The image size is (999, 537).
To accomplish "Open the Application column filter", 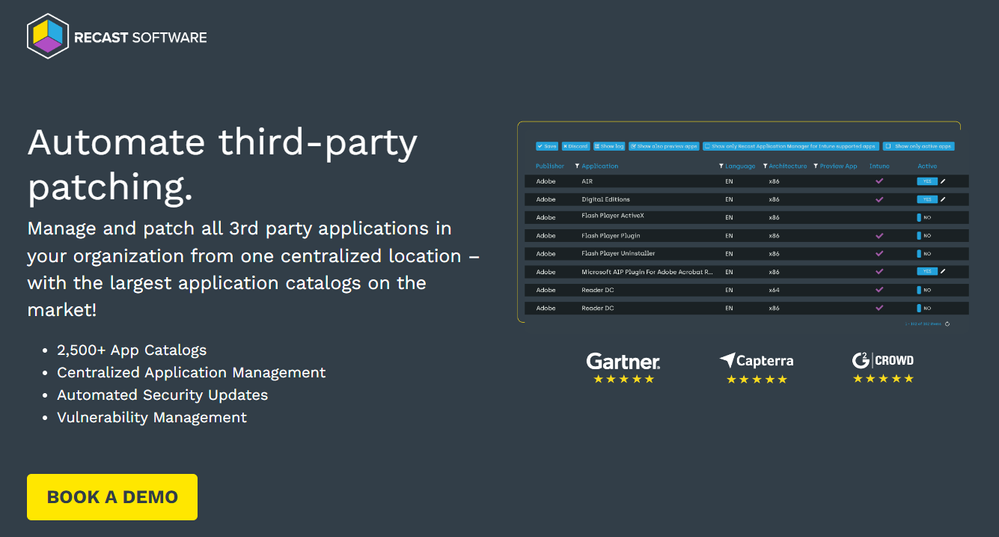I will click(x=578, y=166).
